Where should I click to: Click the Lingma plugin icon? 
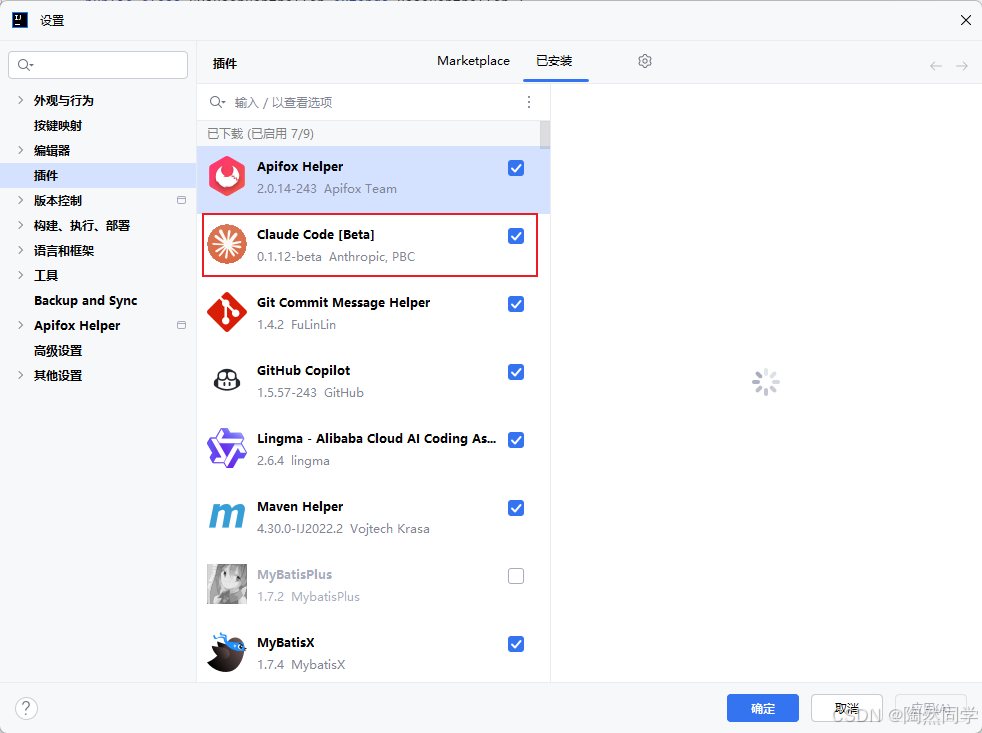coord(227,448)
